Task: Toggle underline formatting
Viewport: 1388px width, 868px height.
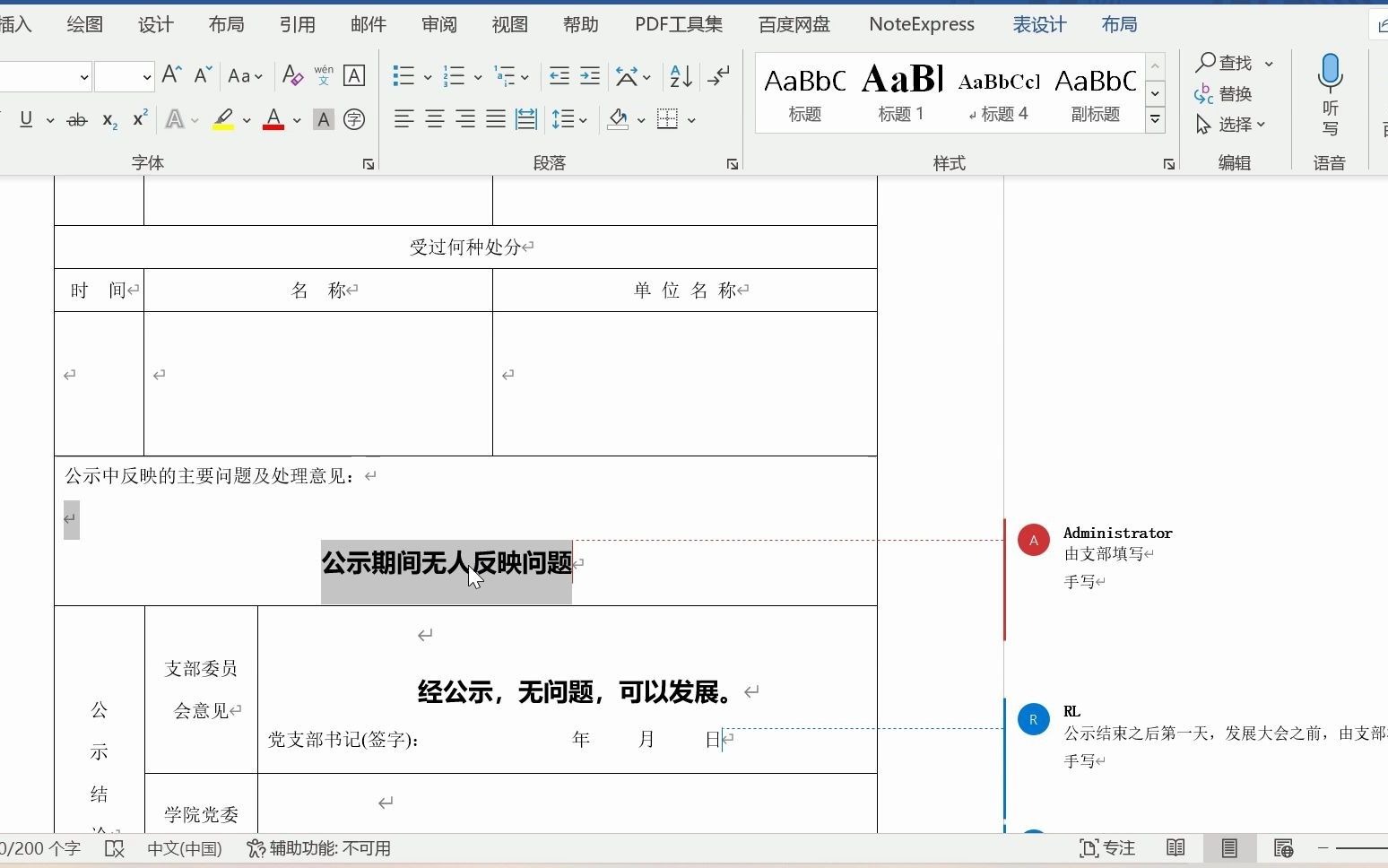Action: coord(26,119)
